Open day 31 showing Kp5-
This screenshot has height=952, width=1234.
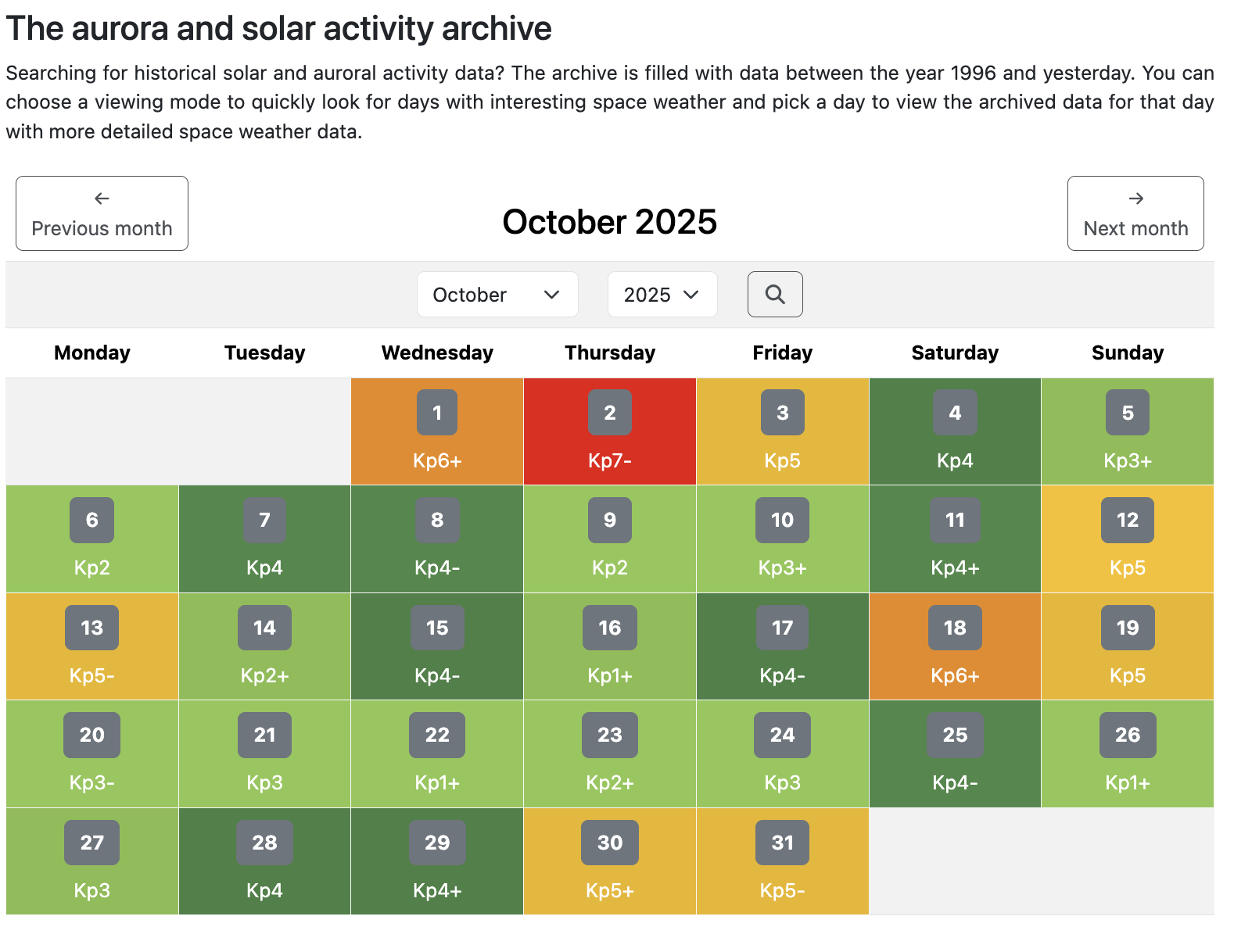782,861
